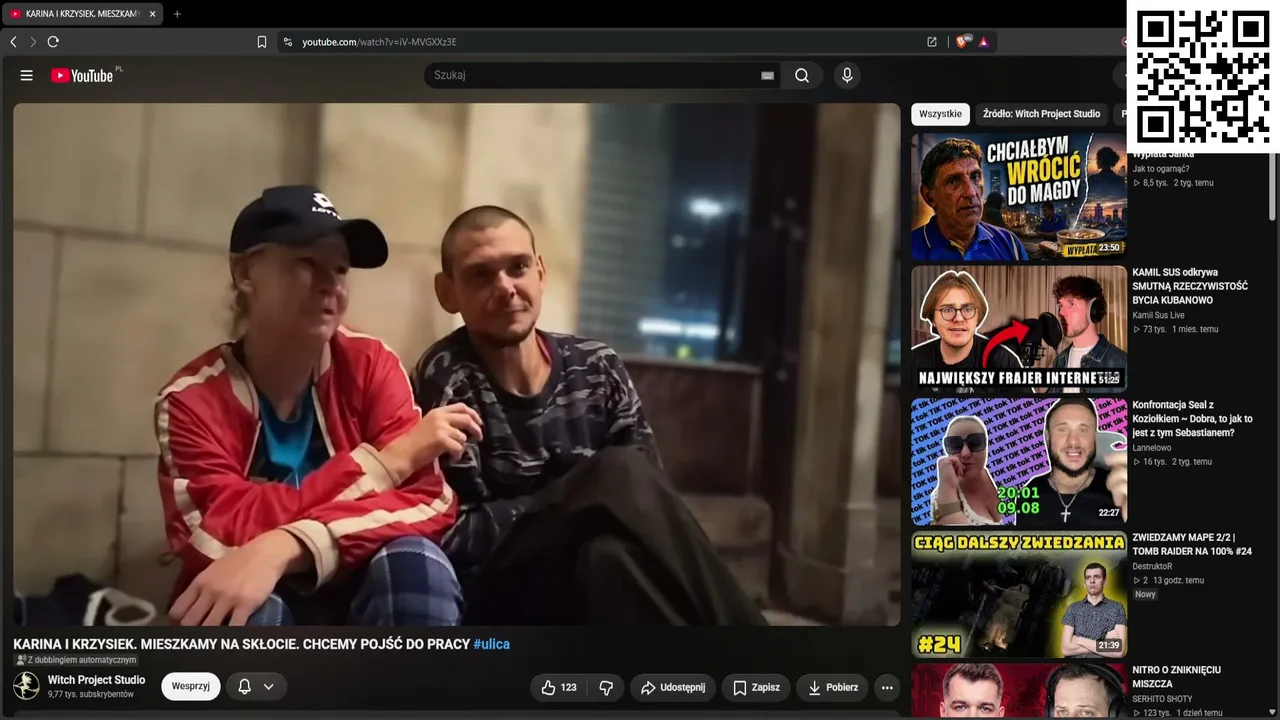Click the video title KARINA I KRZYSIEK heading
The height and width of the screenshot is (720, 1280).
click(241, 645)
